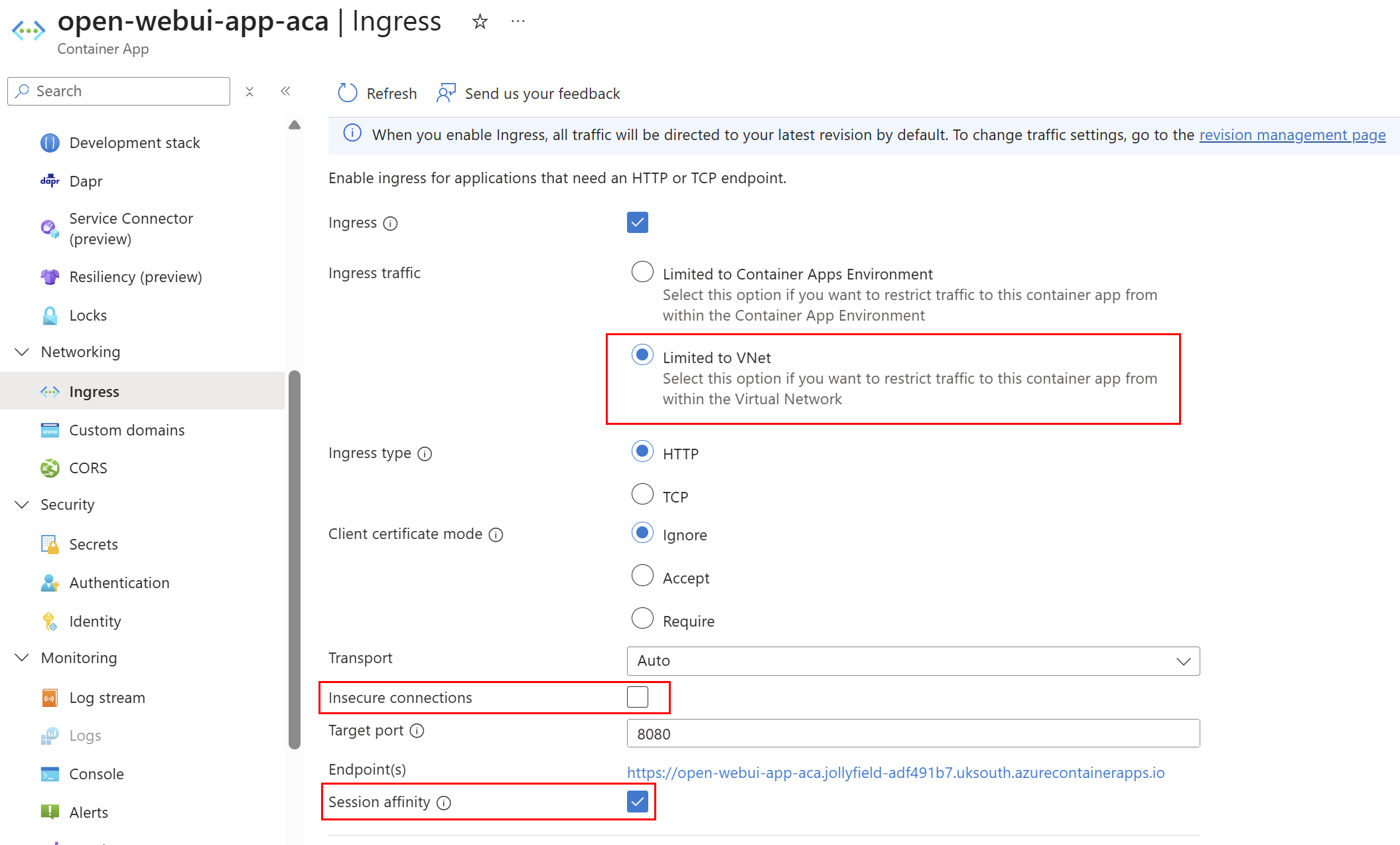Enable the Insecure connections checkbox
1400x845 pixels.
click(x=637, y=697)
